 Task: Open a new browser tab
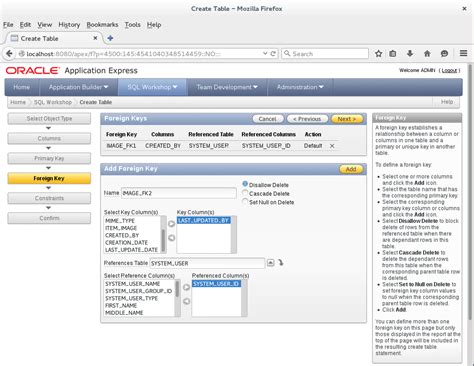pos(110,38)
